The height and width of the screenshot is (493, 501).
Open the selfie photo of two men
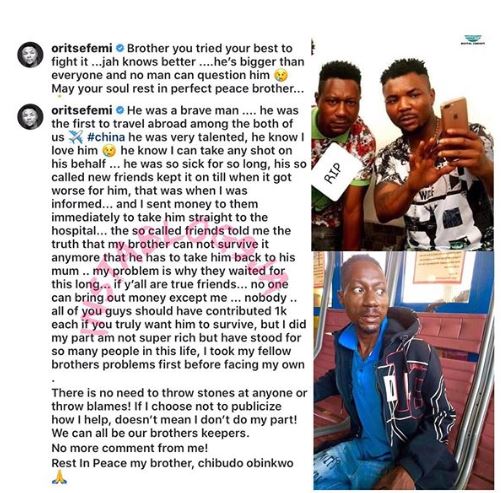(402, 145)
